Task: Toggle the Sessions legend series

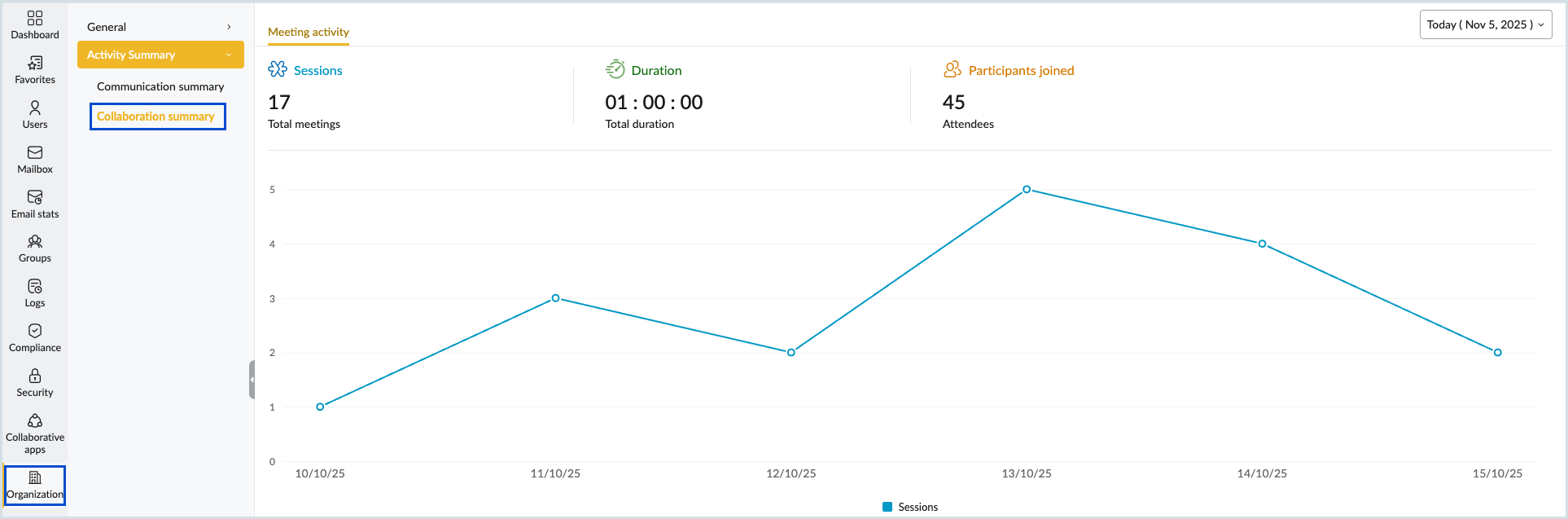Action: (x=911, y=507)
